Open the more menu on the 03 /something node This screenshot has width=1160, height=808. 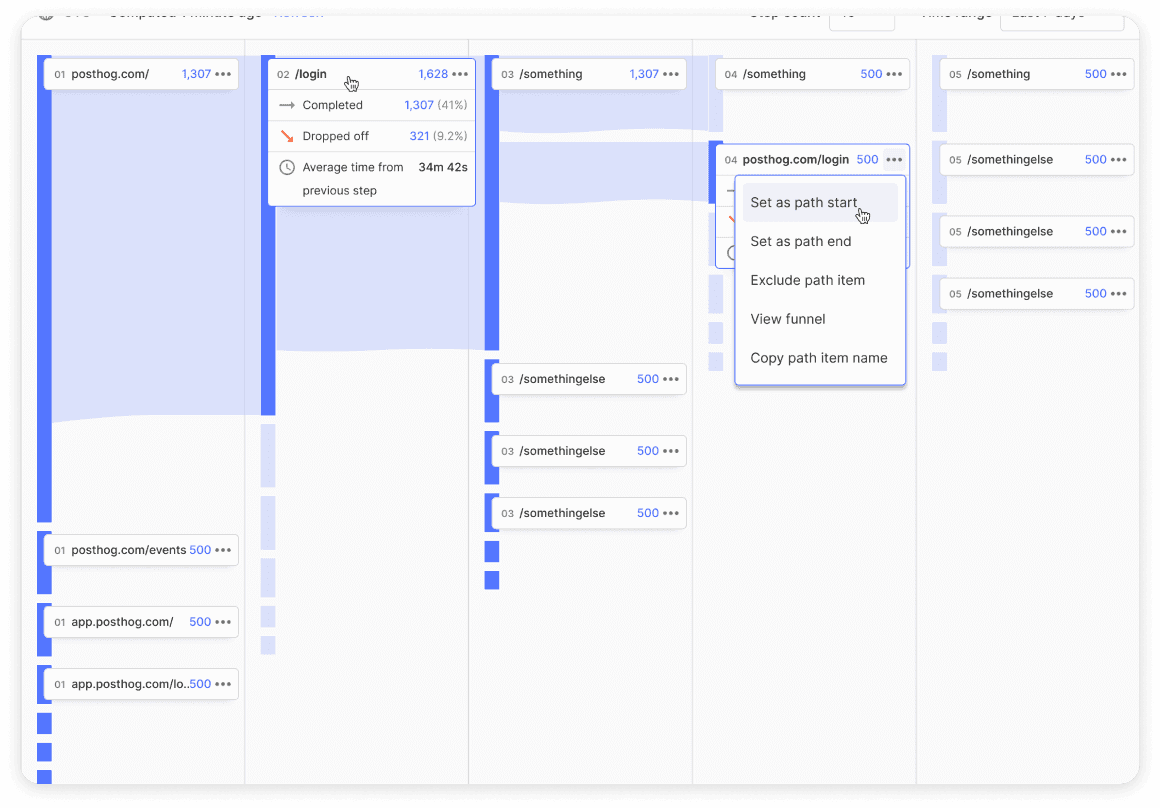coord(671,74)
